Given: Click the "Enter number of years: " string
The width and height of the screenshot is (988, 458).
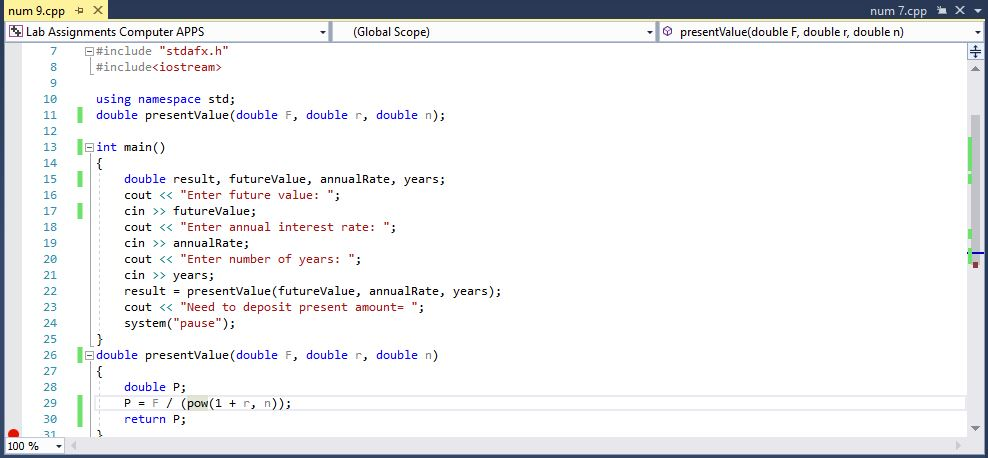Looking at the screenshot, I should point(268,259).
